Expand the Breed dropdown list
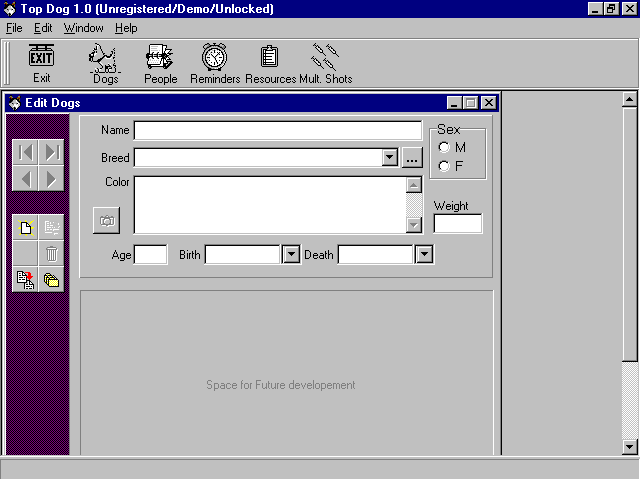640x480 pixels. 390,158
